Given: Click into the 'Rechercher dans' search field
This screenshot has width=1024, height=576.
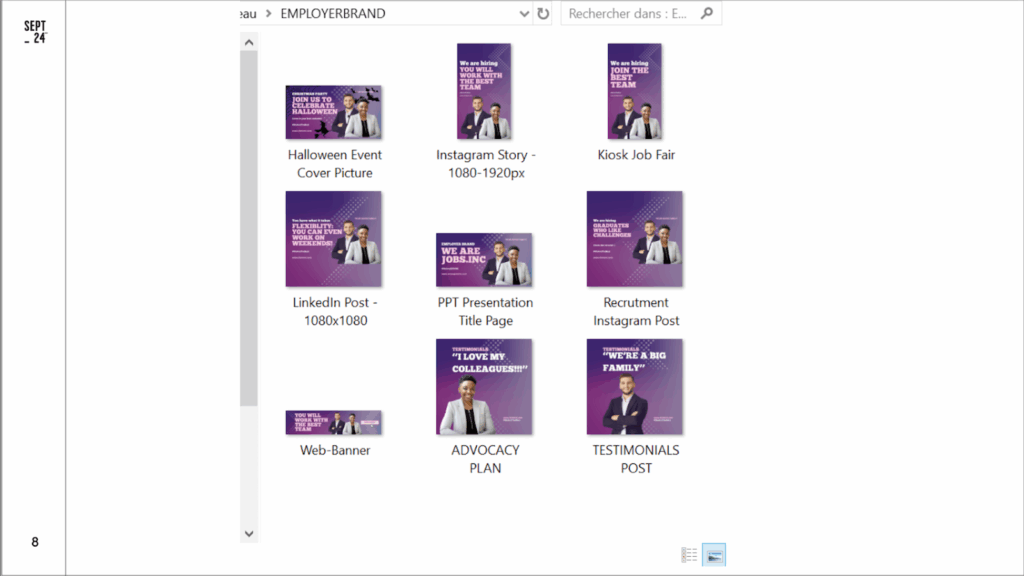Looking at the screenshot, I should point(628,14).
